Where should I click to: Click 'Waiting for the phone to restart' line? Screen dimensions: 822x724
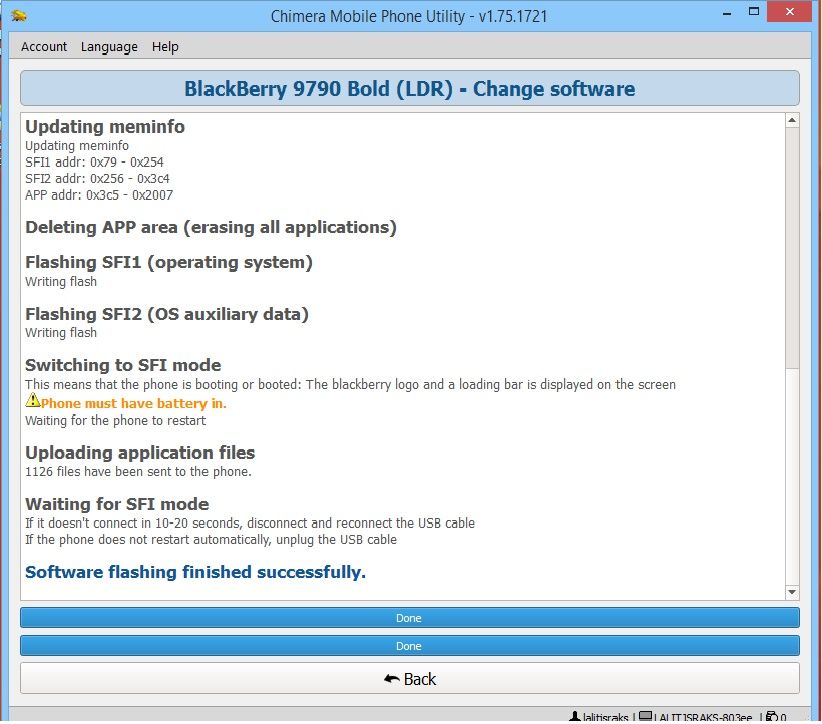point(115,420)
